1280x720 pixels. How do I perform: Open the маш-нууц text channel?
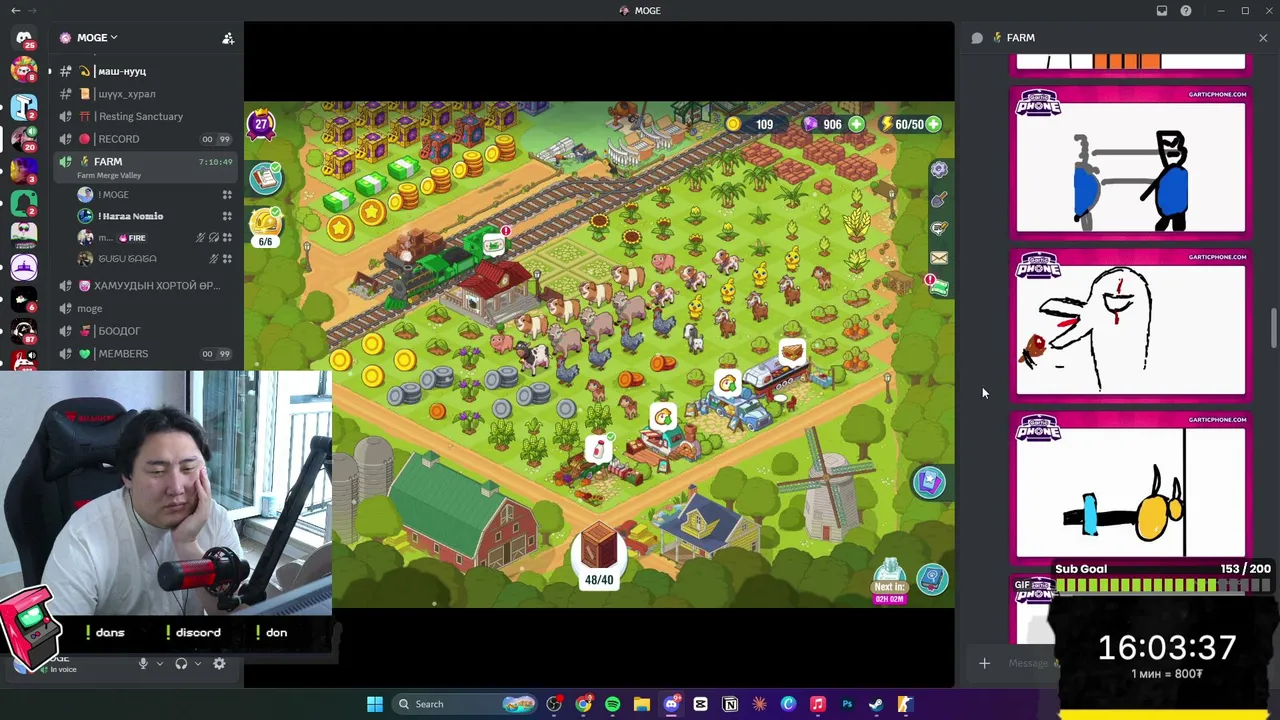pos(145,71)
